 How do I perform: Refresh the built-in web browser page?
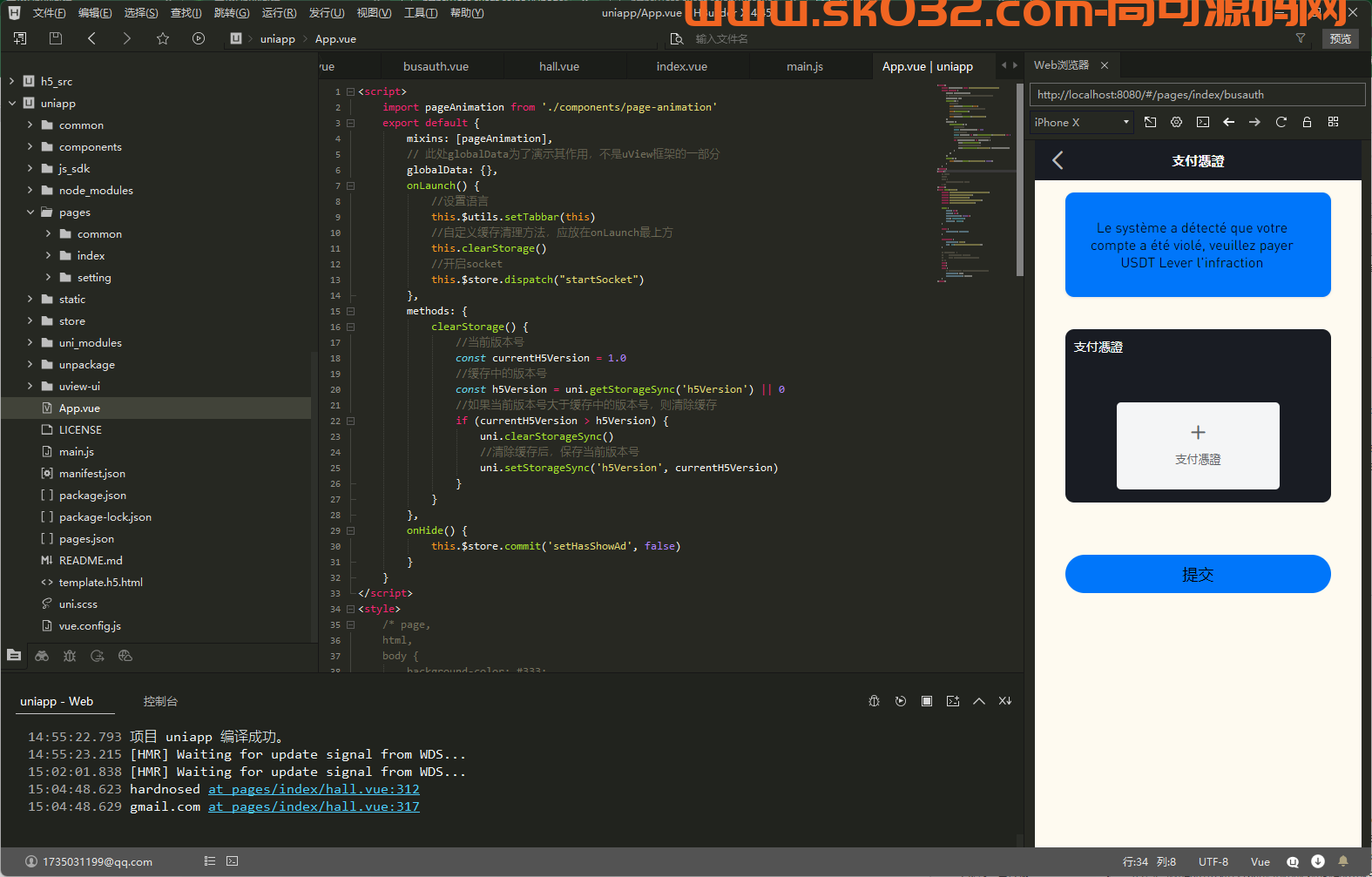(1281, 122)
